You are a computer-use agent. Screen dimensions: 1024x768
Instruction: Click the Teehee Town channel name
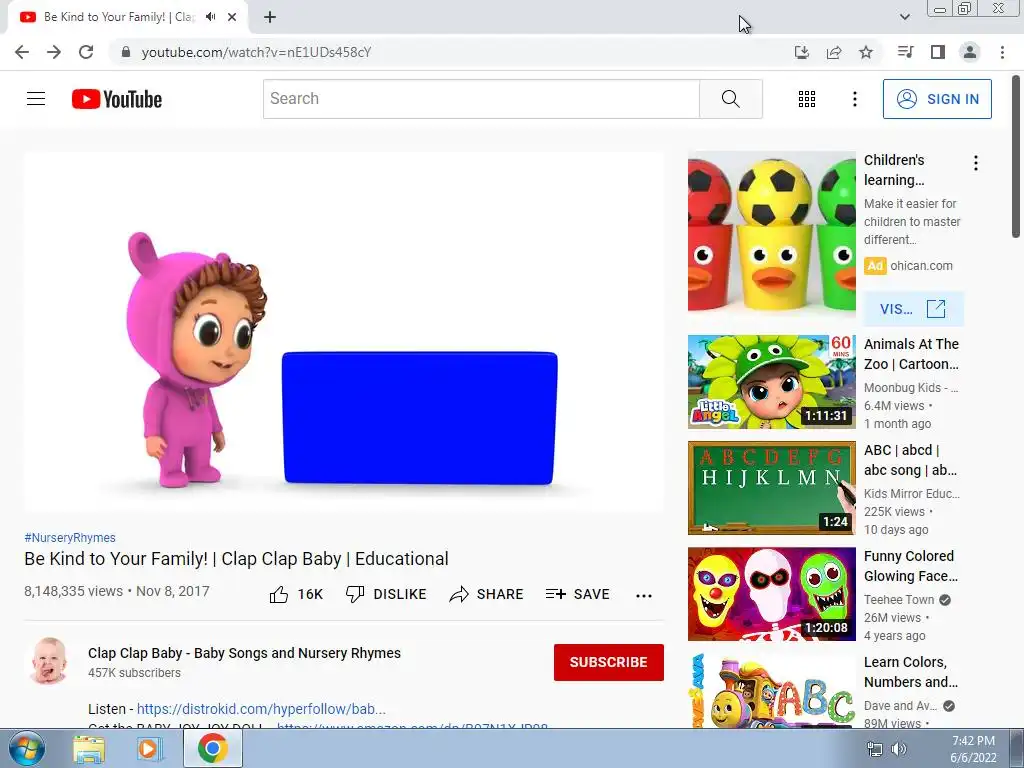(x=899, y=600)
